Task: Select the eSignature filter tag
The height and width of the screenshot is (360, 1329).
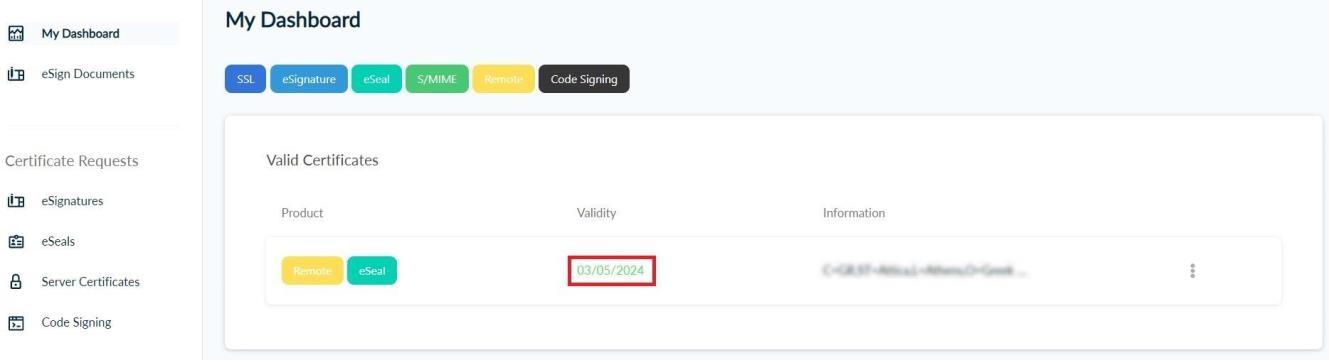Action: (309, 79)
